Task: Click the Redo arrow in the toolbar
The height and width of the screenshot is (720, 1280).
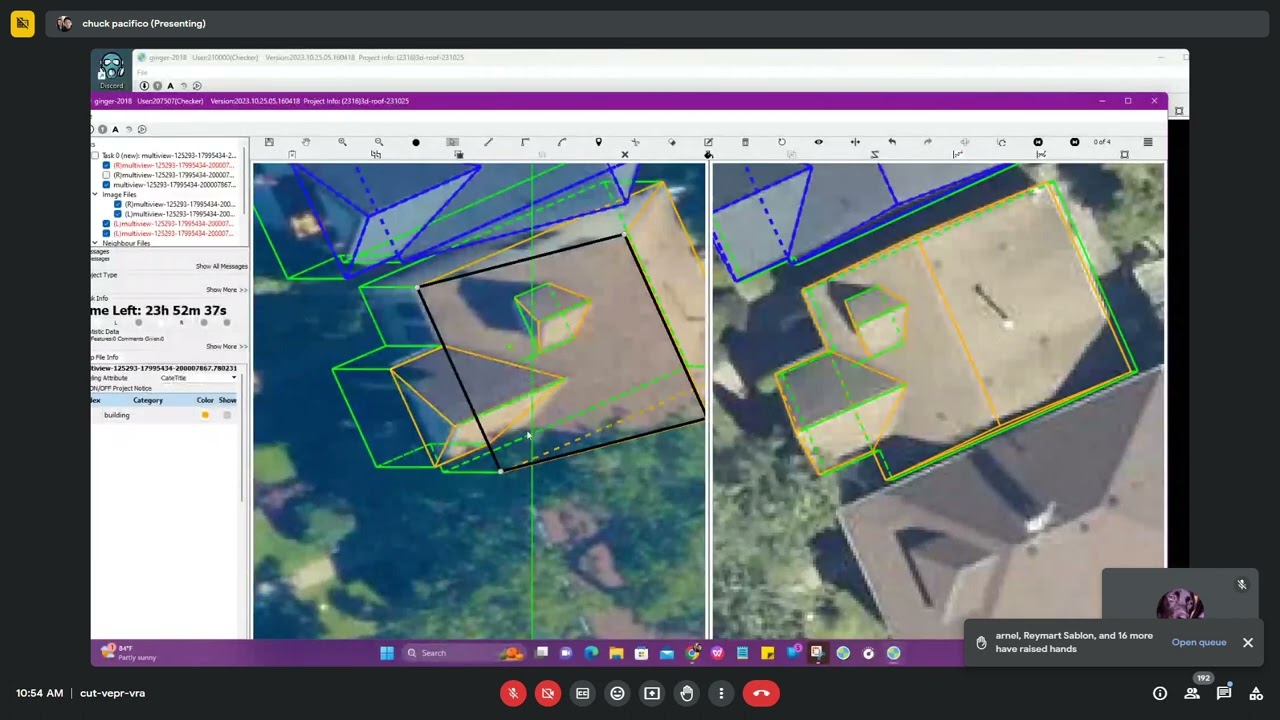Action: [x=928, y=142]
